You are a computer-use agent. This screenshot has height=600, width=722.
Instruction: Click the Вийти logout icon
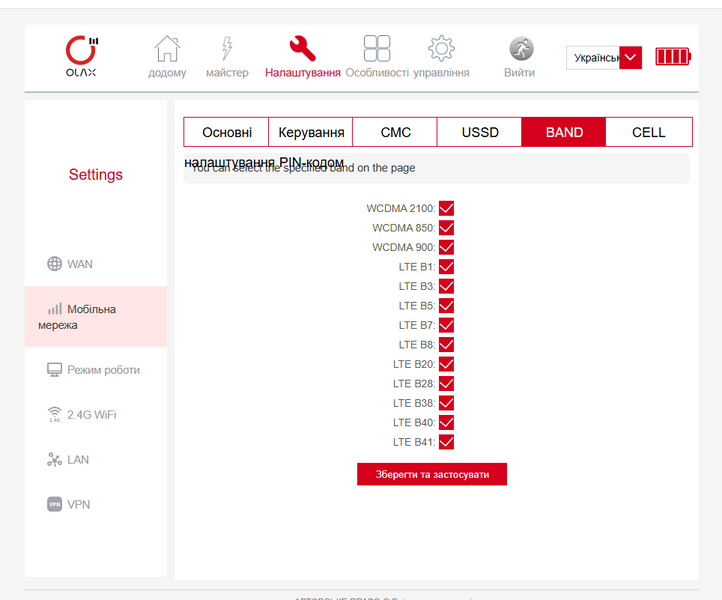pos(521,48)
